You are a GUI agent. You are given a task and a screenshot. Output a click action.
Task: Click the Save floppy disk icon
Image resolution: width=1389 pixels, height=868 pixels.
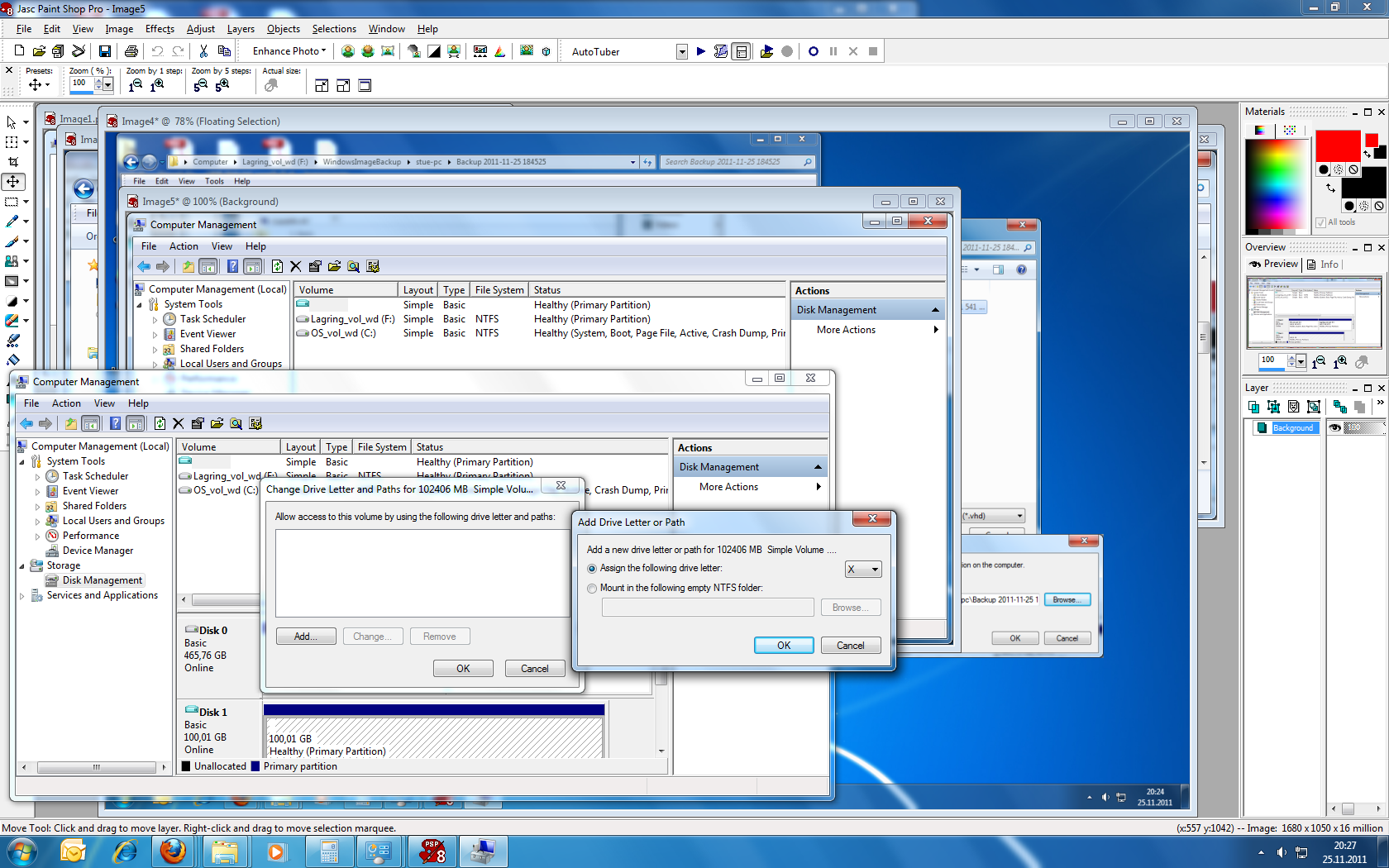pos(105,51)
